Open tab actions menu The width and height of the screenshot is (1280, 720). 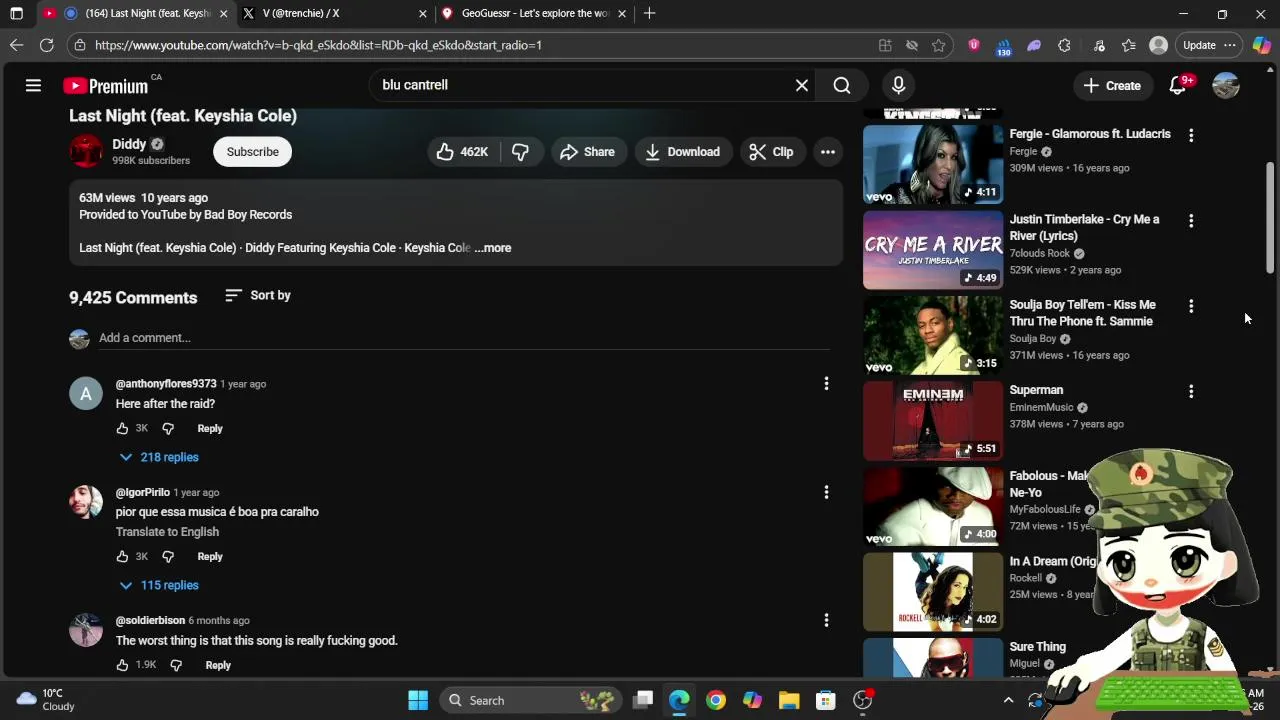(x=16, y=13)
